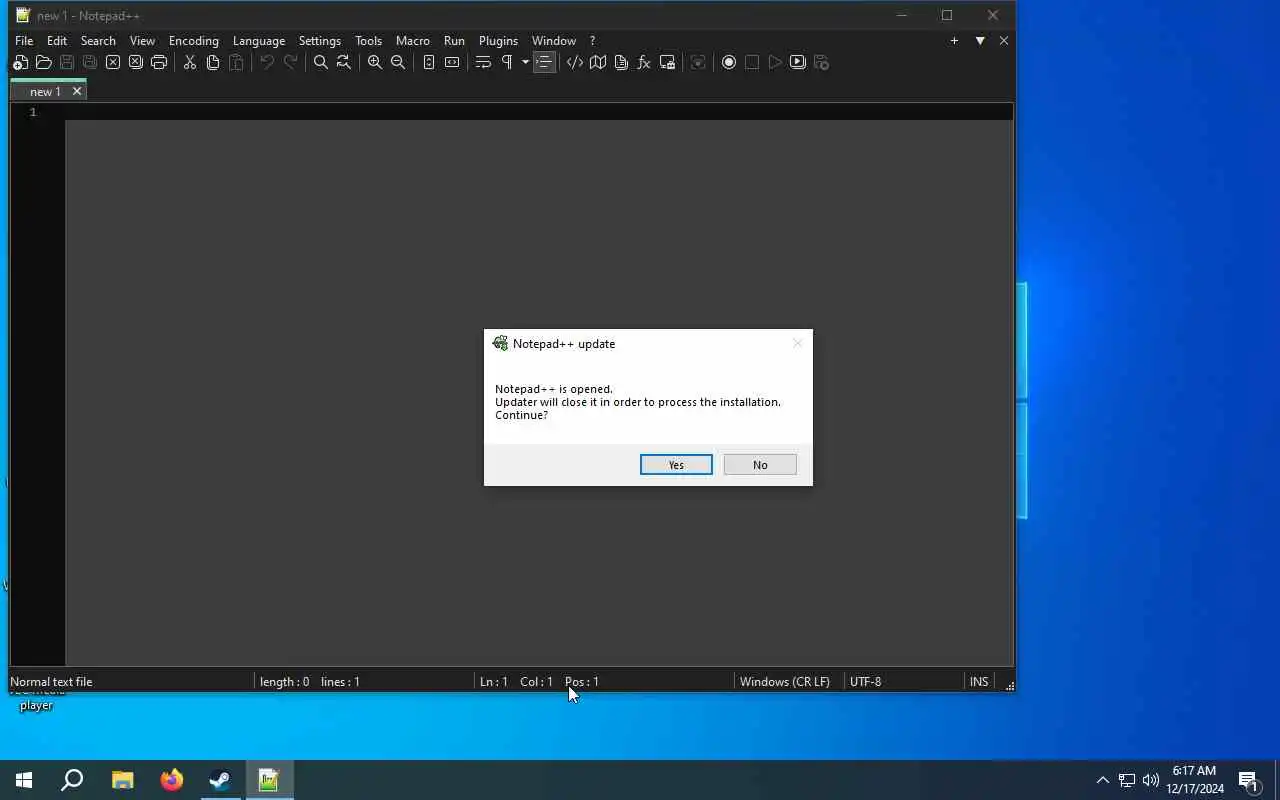The height and width of the screenshot is (800, 1280).
Task: Click the Paste clipboard icon
Action: click(x=236, y=62)
